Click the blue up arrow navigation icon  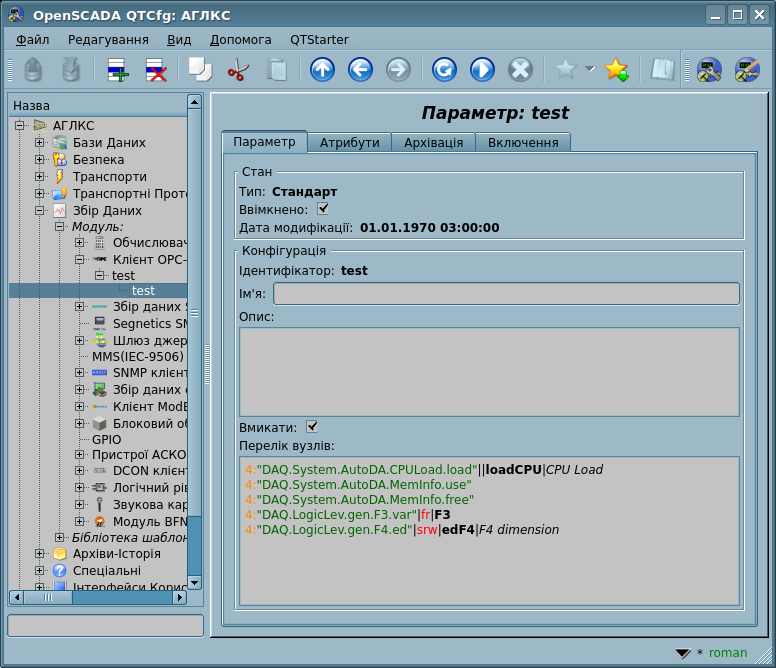click(322, 70)
